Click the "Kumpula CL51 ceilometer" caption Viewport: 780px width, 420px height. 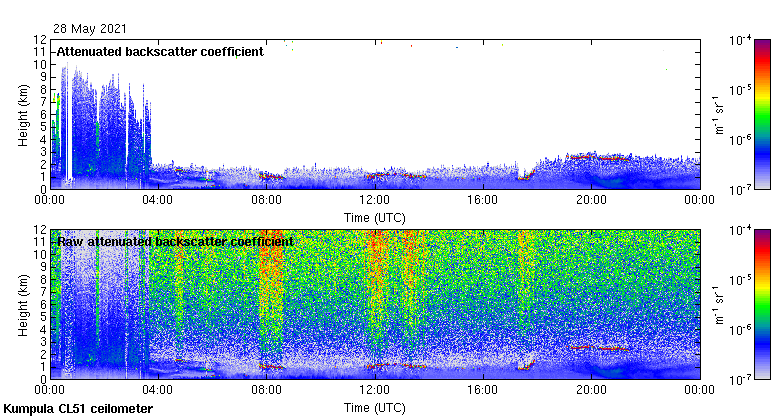tap(78, 409)
